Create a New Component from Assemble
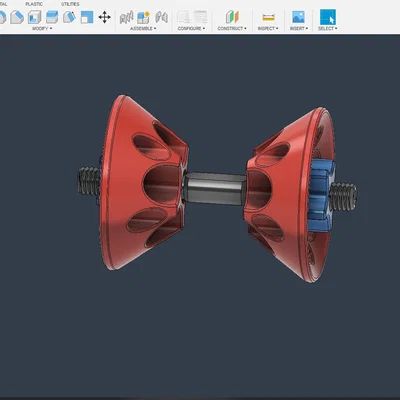The image size is (400, 400). (144, 17)
